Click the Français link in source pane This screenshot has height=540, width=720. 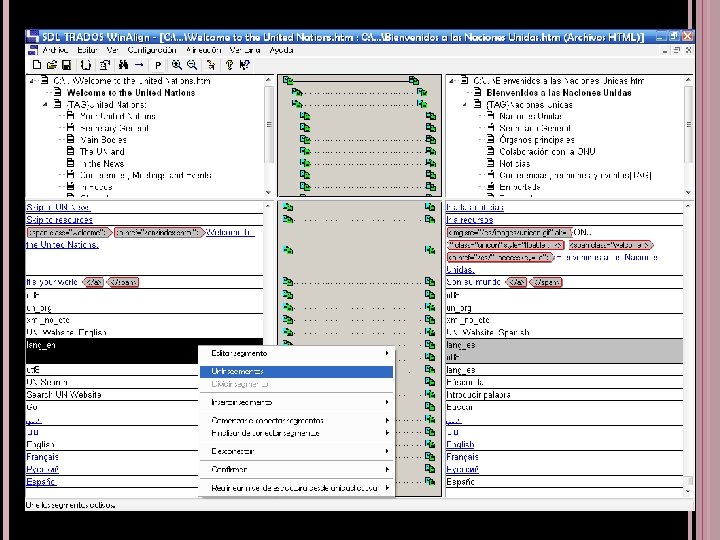coord(42,456)
